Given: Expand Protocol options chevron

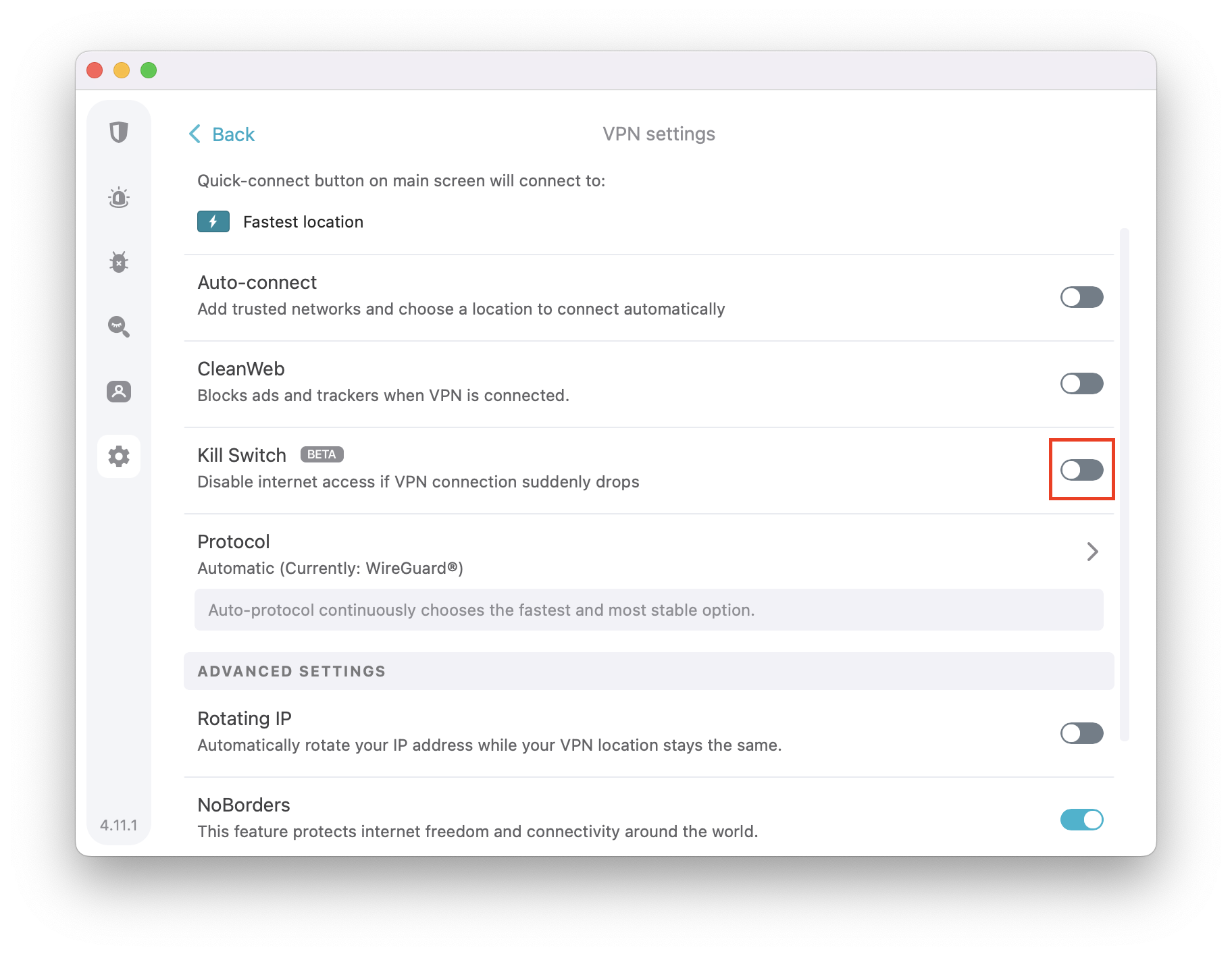Looking at the screenshot, I should [x=1092, y=552].
